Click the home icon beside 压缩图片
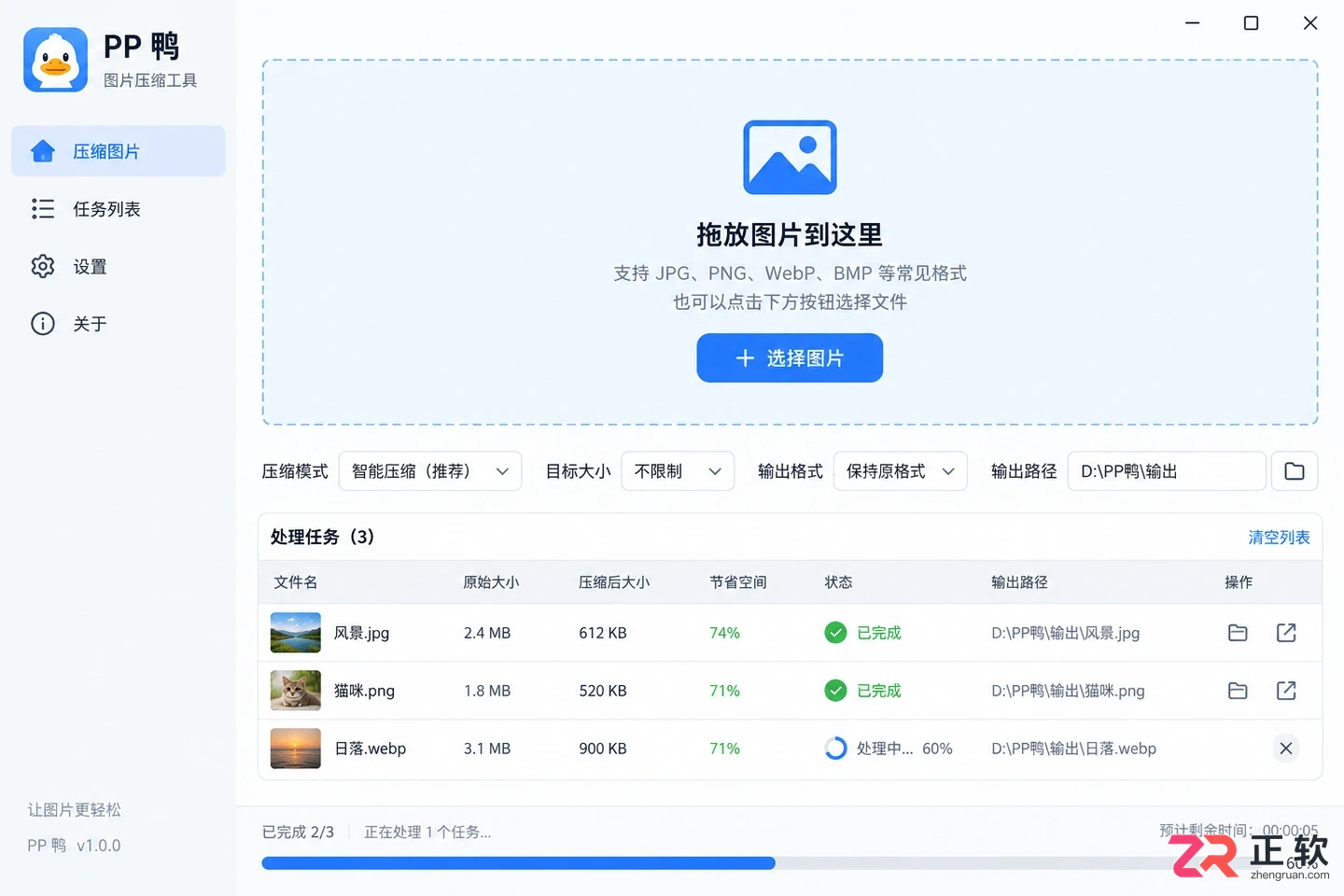Screen dimensions: 1344x896 coord(43,151)
